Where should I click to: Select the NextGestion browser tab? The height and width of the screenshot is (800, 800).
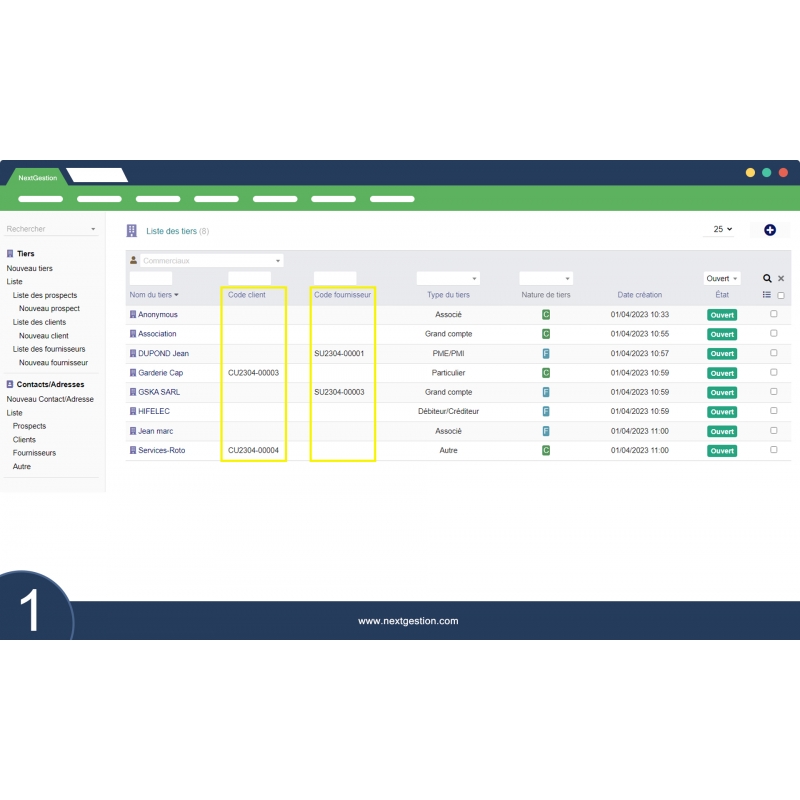(39, 177)
